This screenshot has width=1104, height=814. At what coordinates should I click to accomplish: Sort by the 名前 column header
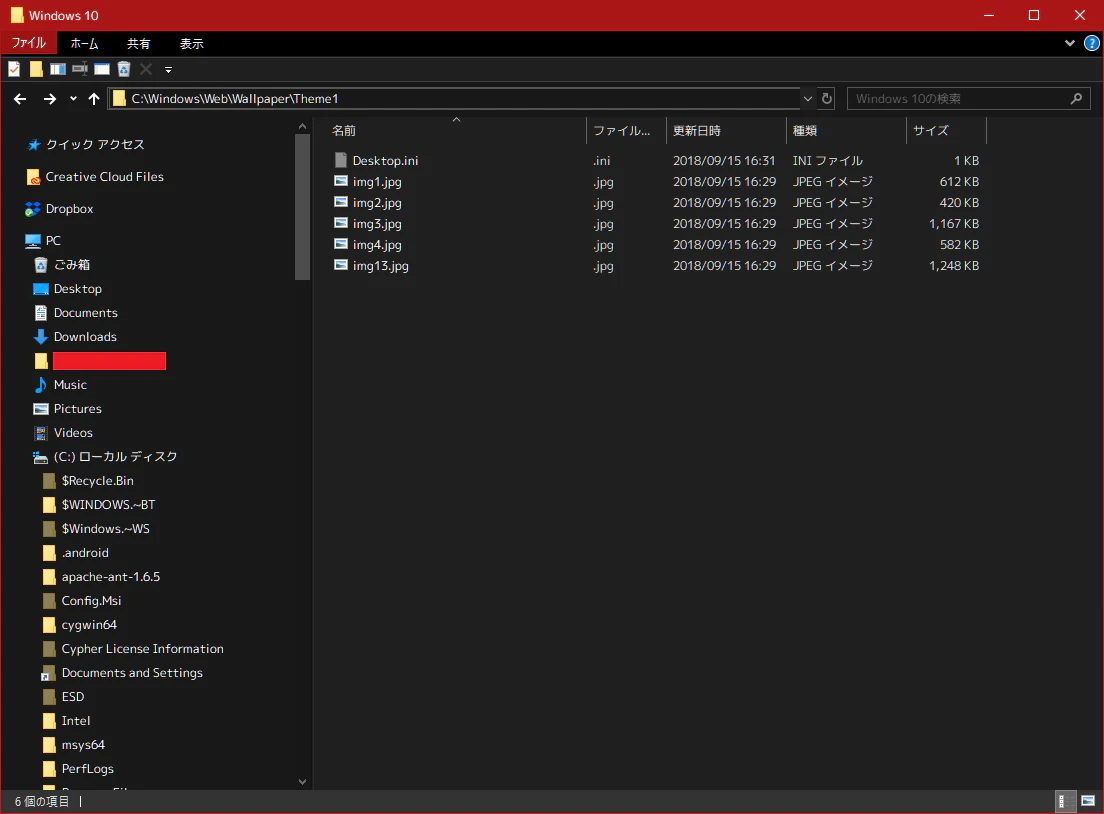(456, 131)
